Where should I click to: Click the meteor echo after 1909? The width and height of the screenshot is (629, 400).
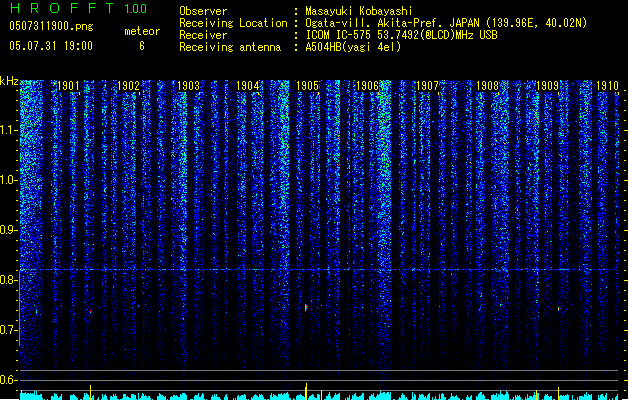[x=558, y=309]
